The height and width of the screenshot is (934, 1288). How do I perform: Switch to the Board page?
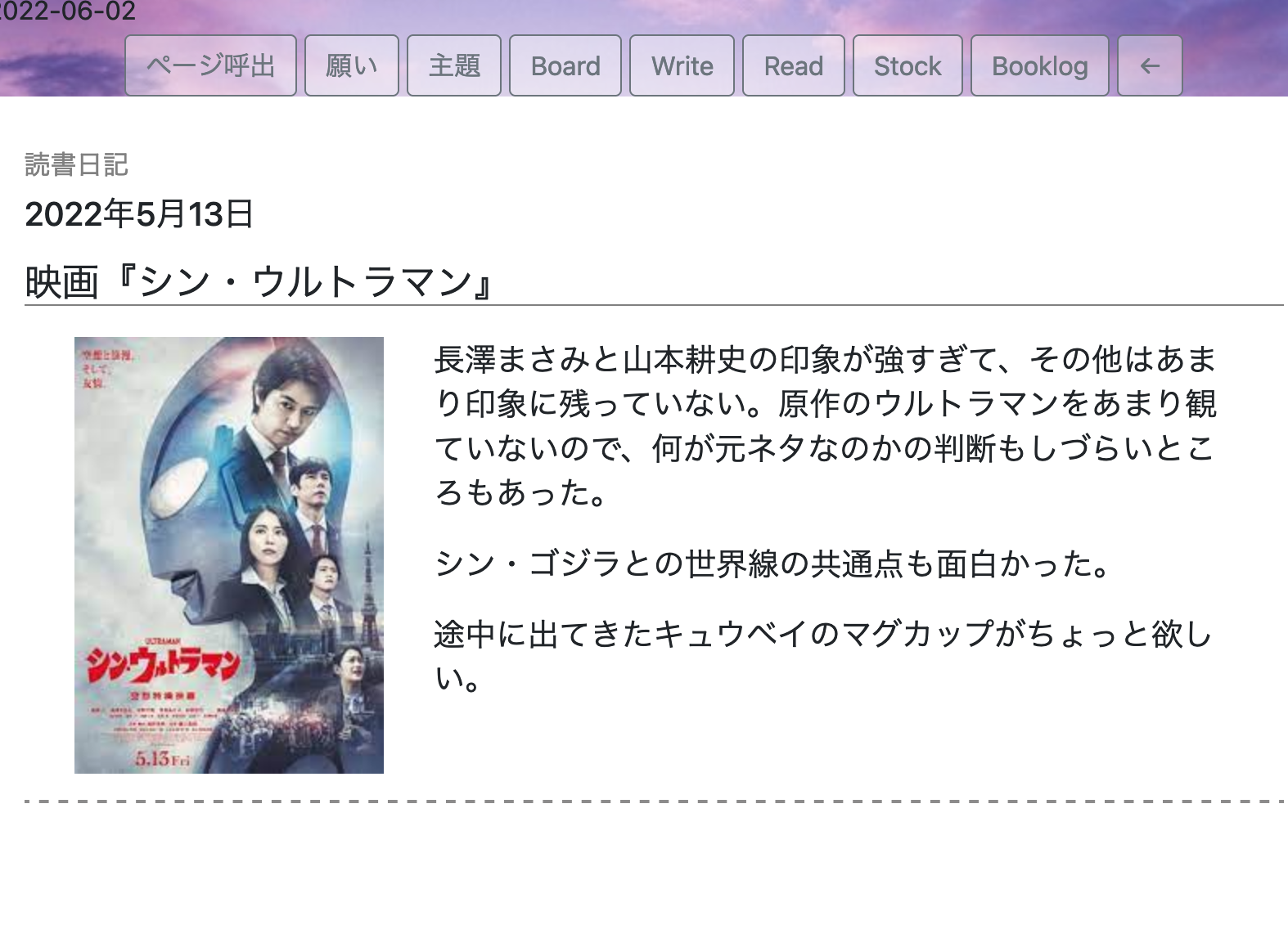click(565, 66)
